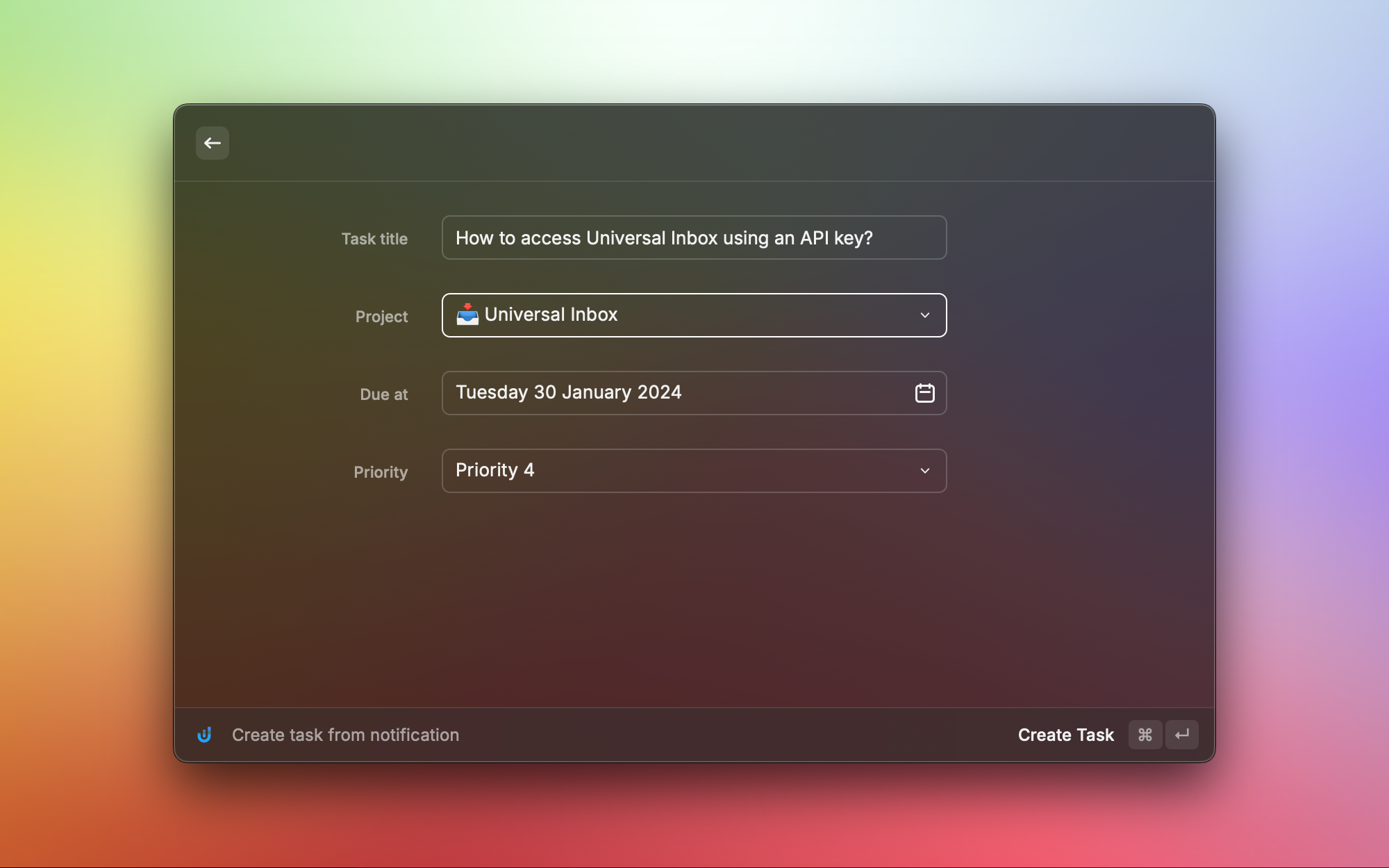Viewport: 1389px width, 868px height.
Task: Click the Project label
Action: pyautogui.click(x=381, y=317)
